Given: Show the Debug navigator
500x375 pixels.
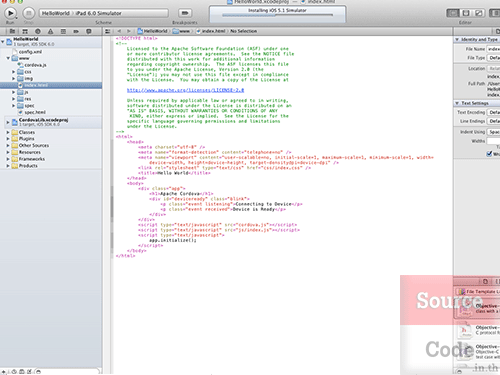Looking at the screenshot, I should [63, 31].
